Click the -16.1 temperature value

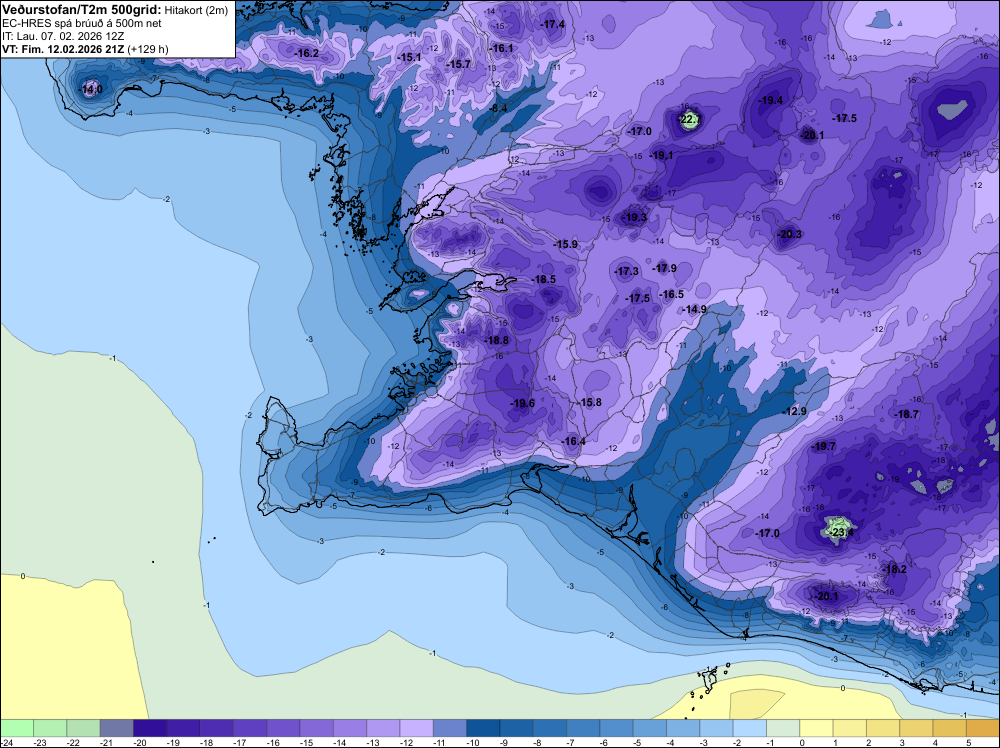coord(501,48)
